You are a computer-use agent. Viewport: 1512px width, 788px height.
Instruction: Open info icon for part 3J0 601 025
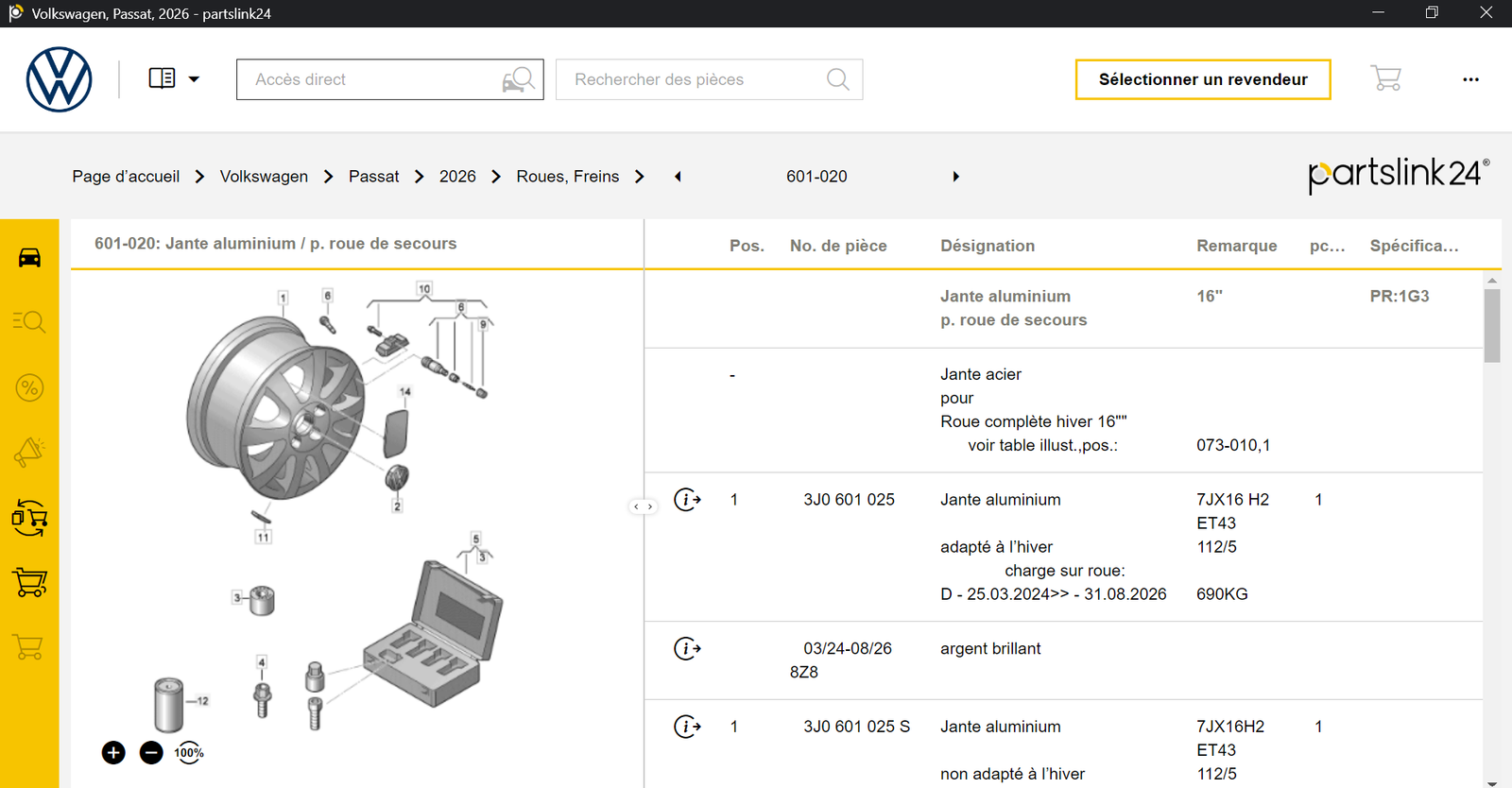(x=687, y=499)
